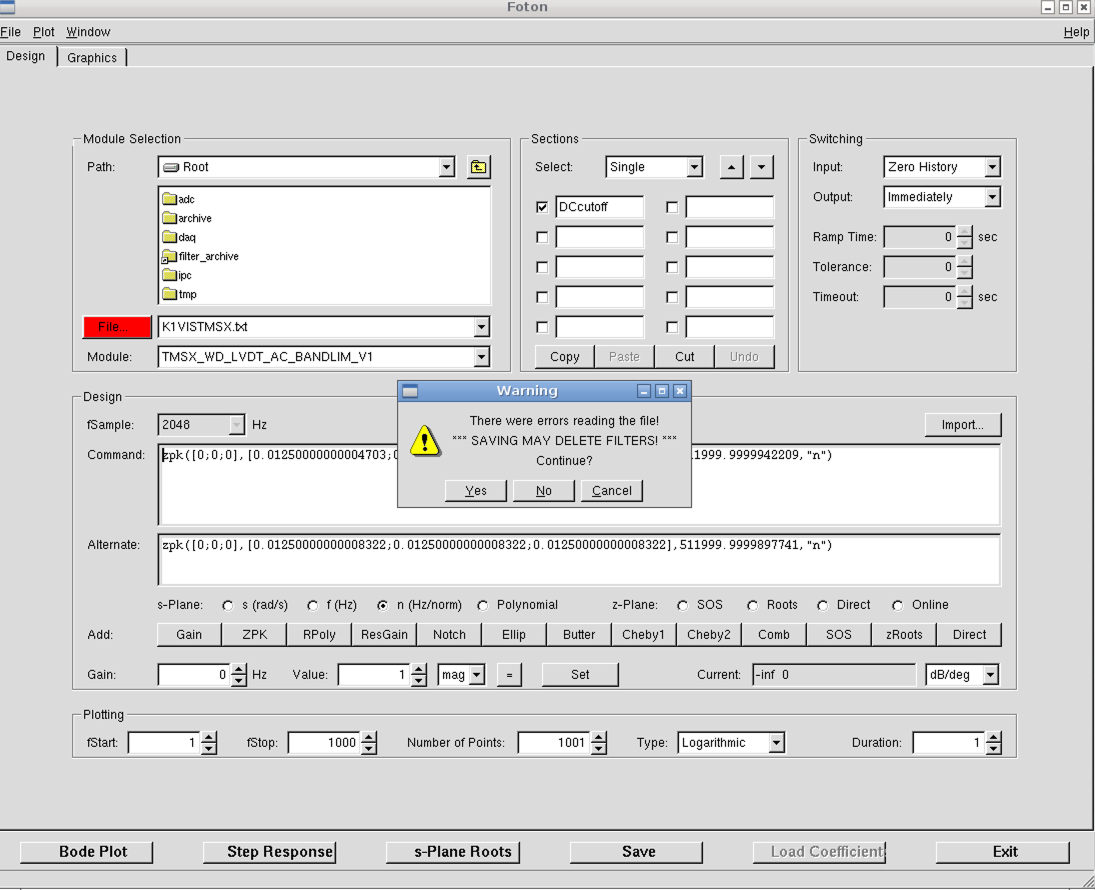
Task: Open the K1VISTMSX.txt file dropdown
Action: tap(481, 327)
